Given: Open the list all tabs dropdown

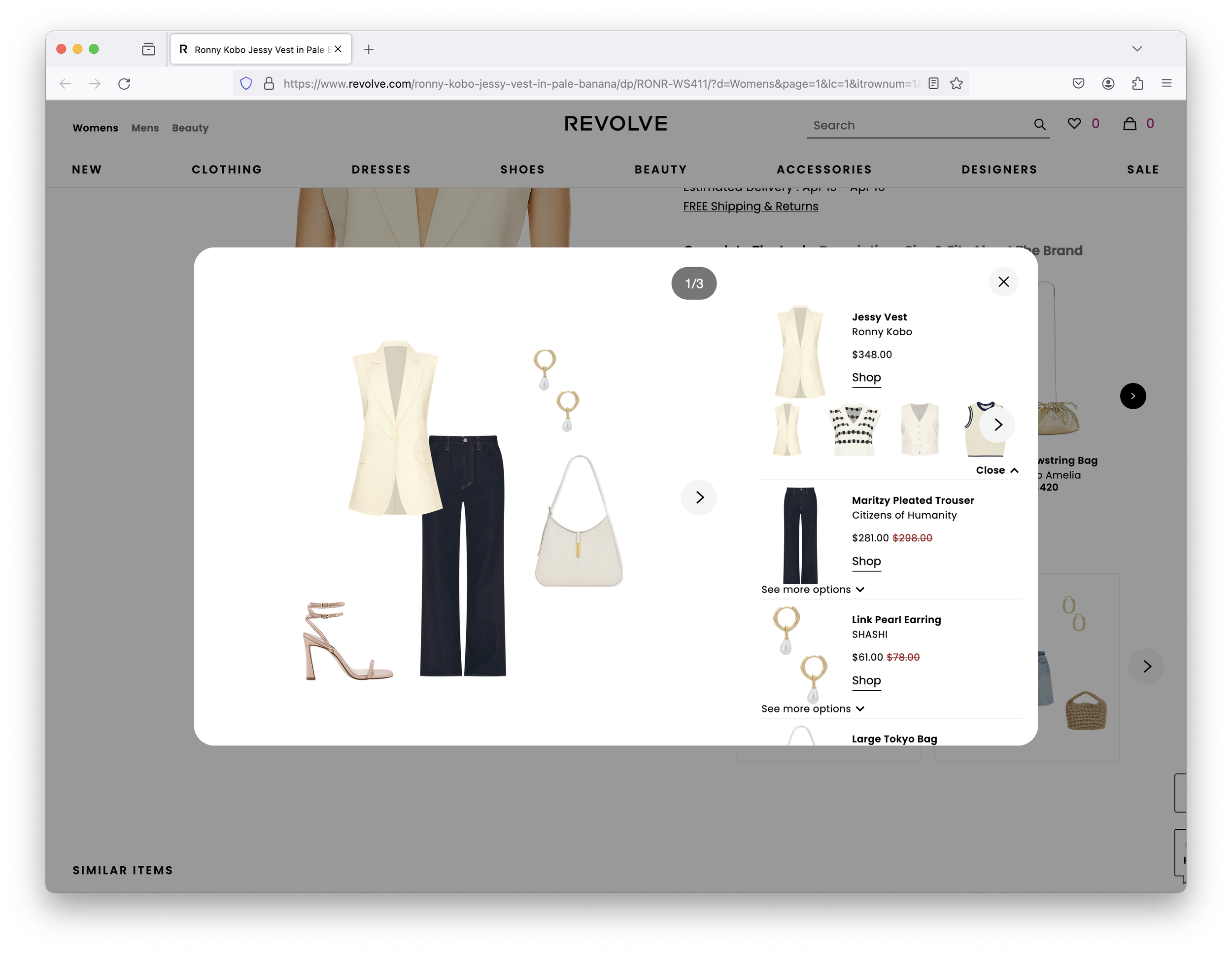Looking at the screenshot, I should [x=1137, y=49].
